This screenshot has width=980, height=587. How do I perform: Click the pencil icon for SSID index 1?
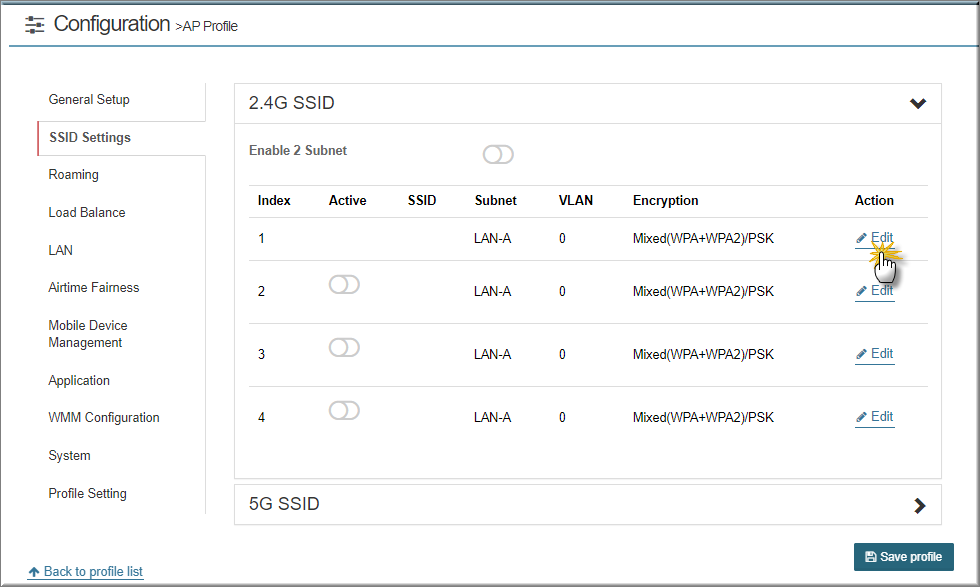tap(861, 238)
